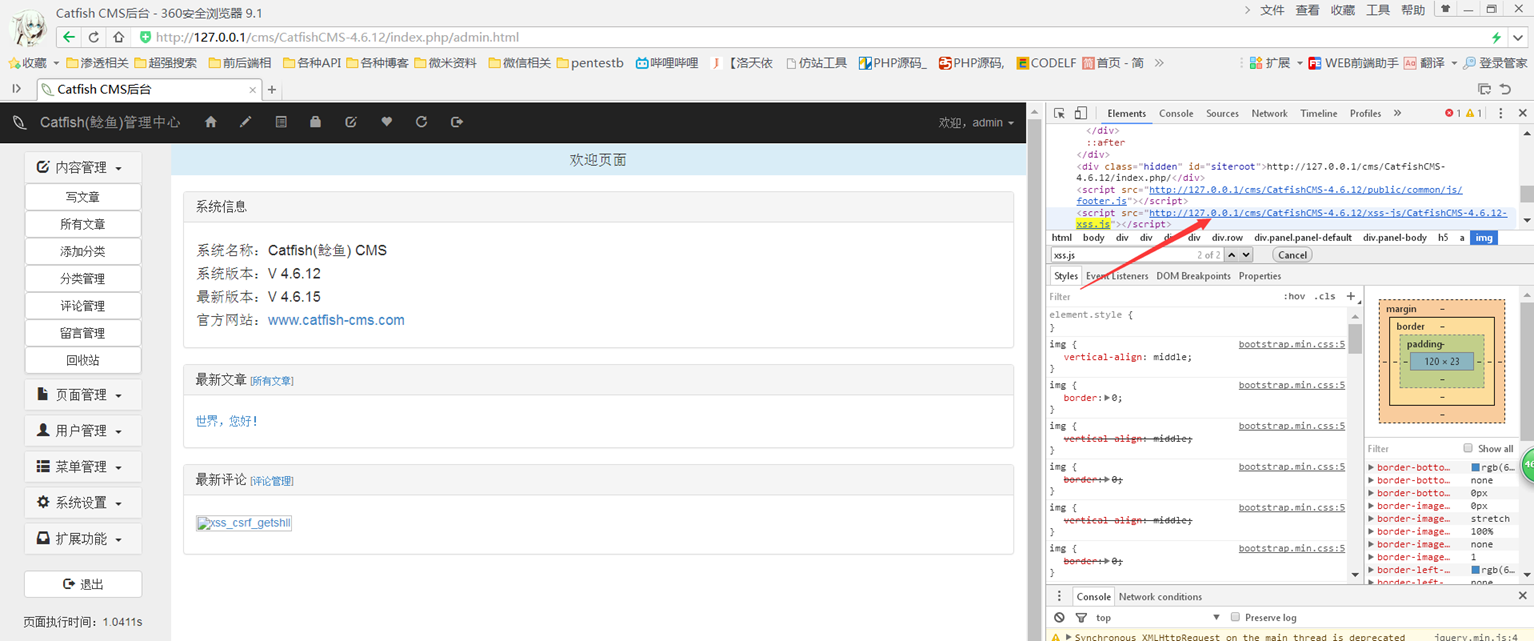Enable the Show all computed styles checkbox
The height and width of the screenshot is (641, 1534).
(x=1468, y=448)
